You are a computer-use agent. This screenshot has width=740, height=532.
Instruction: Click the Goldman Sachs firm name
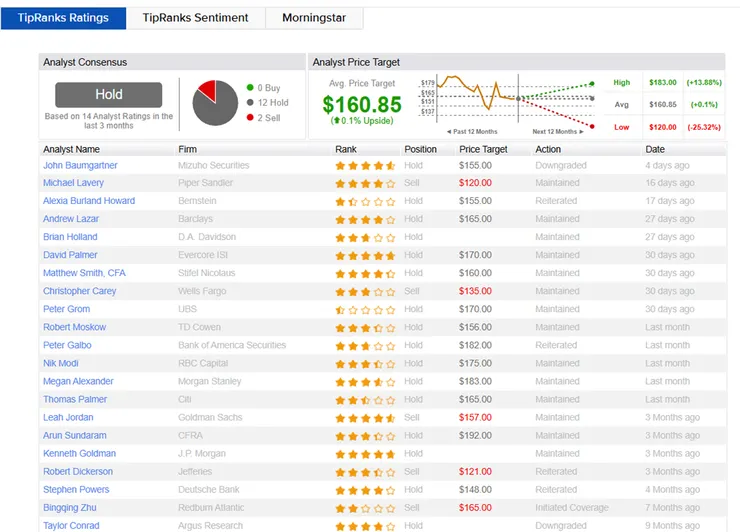(210, 417)
